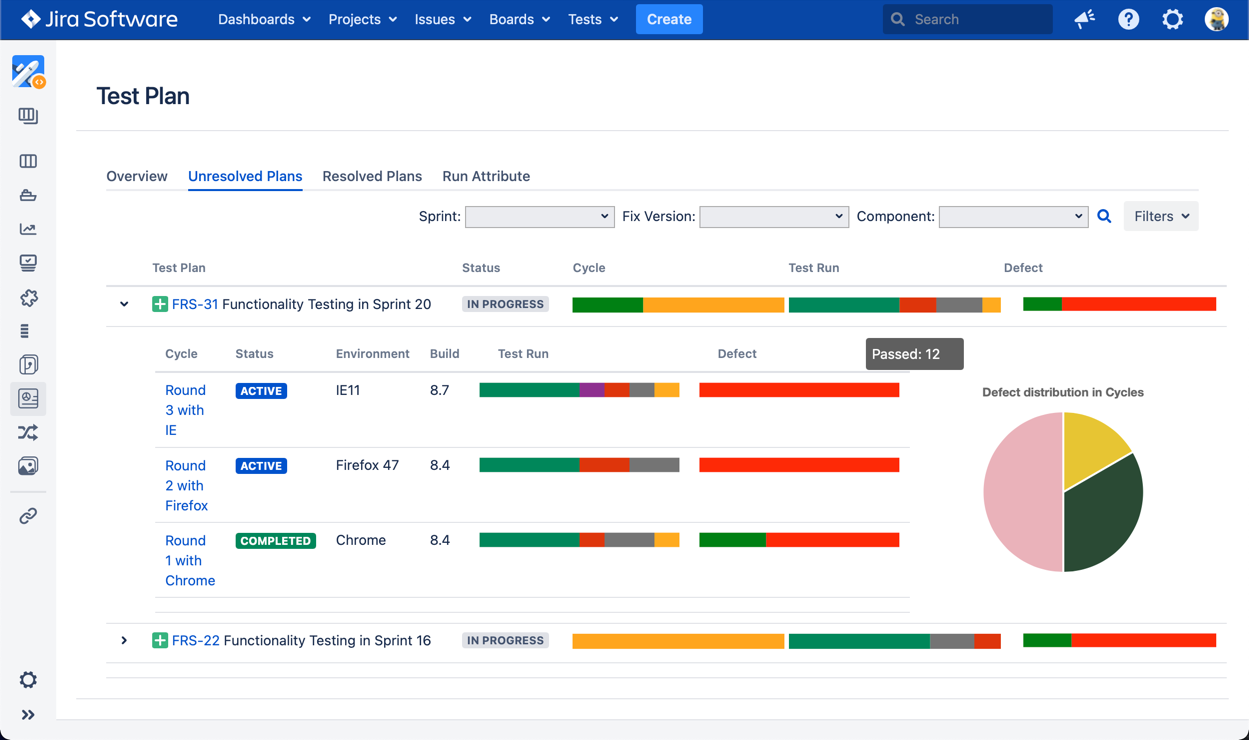
Task: Click the link chain icon in sidebar
Action: click(x=28, y=516)
